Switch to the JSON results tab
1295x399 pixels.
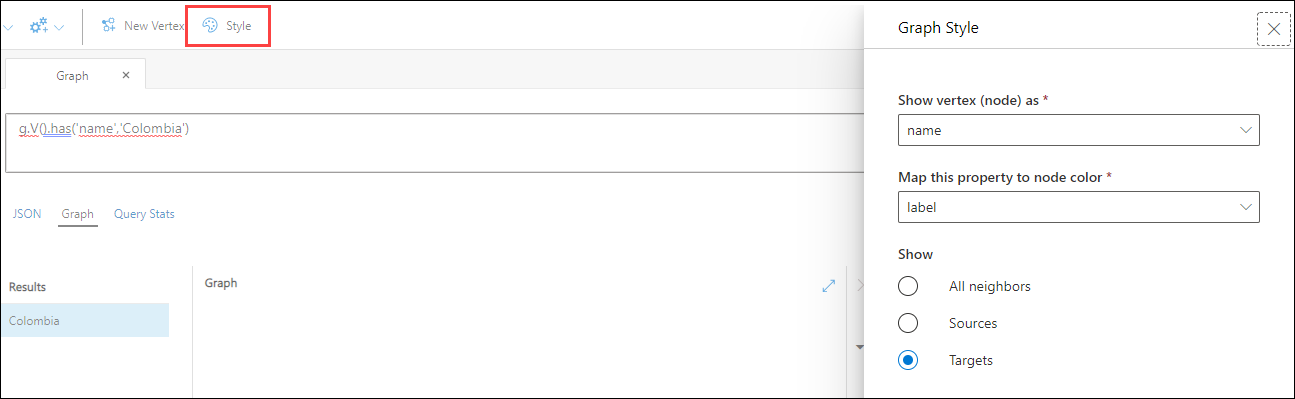26,214
